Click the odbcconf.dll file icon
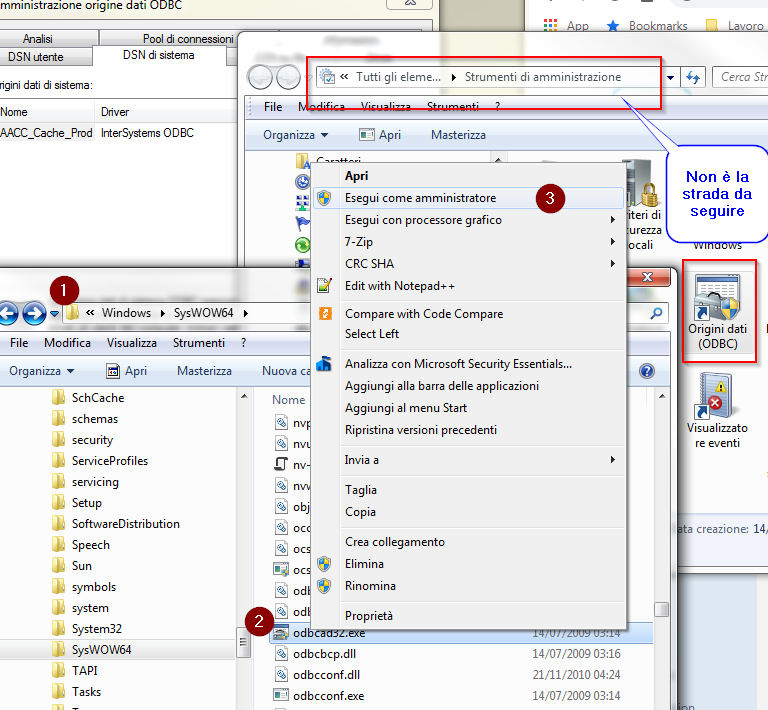This screenshot has width=768, height=710. click(281, 675)
